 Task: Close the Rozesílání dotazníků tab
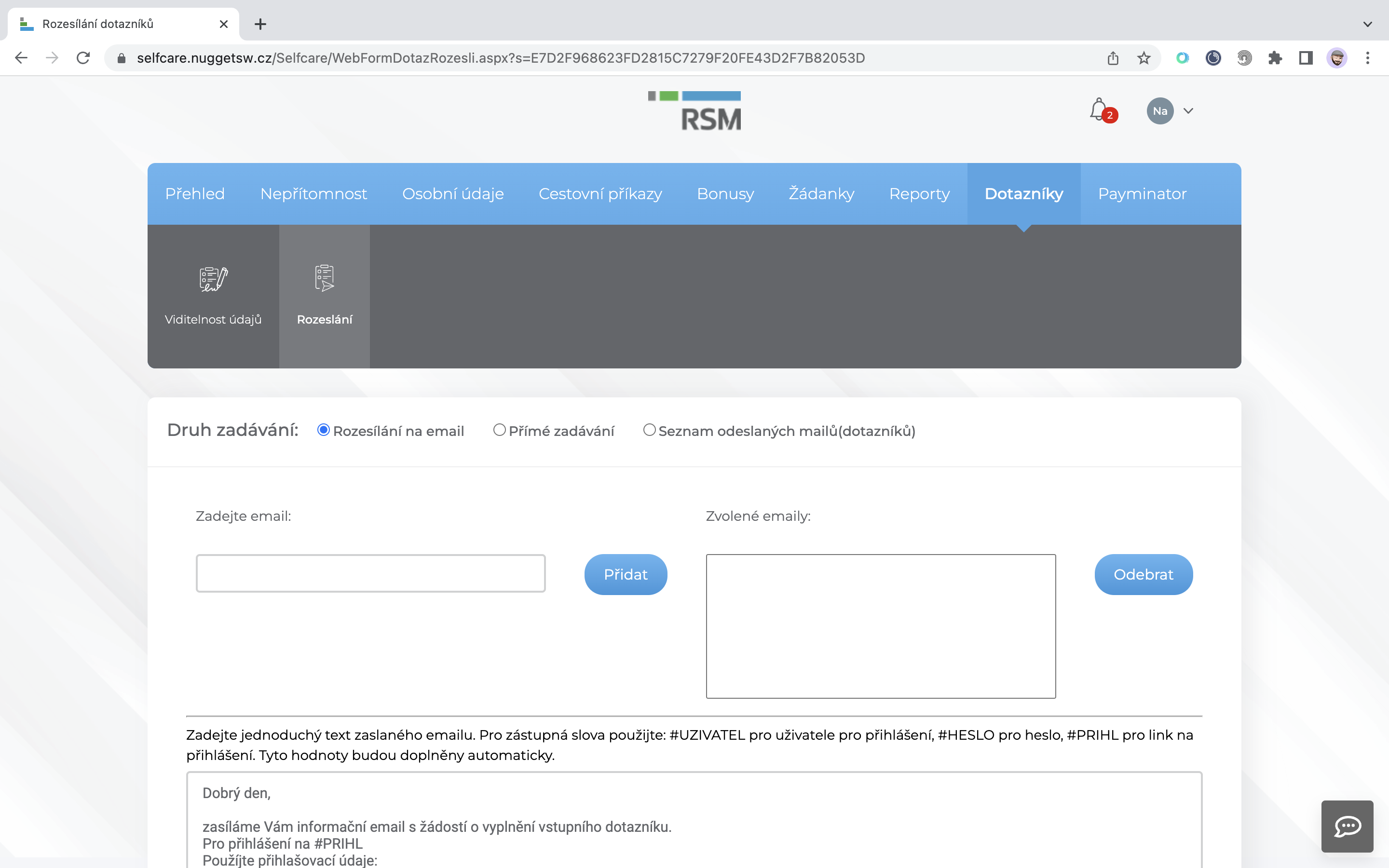point(224,24)
